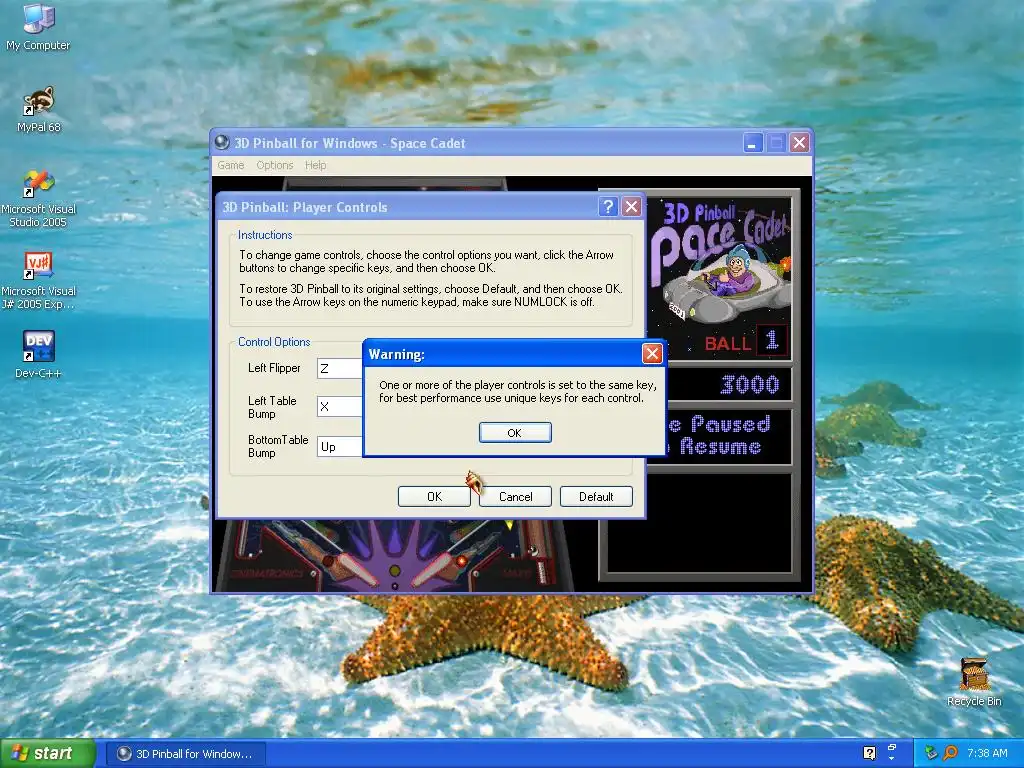Click the Player Controls help question-mark button

click(608, 207)
